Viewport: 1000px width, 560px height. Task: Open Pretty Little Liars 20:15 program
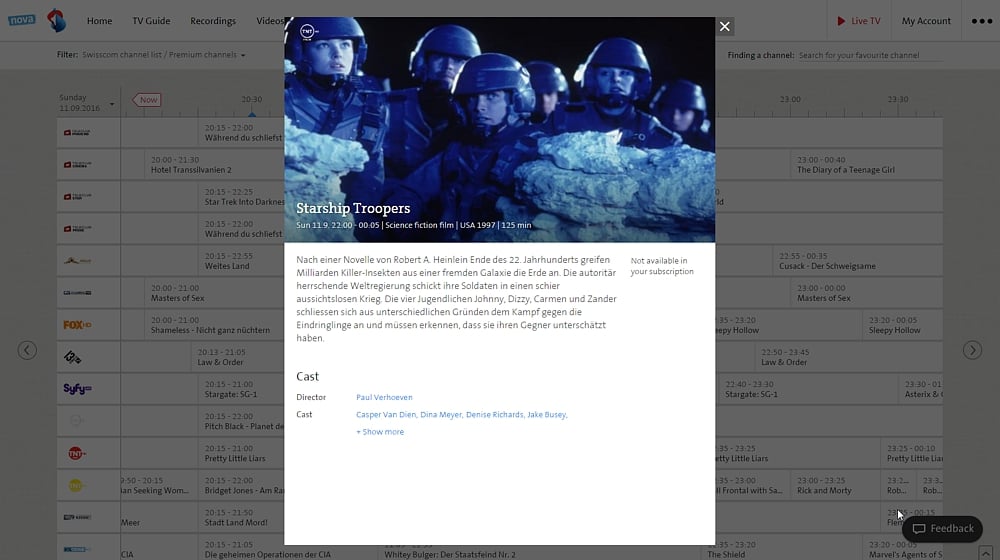[241, 453]
